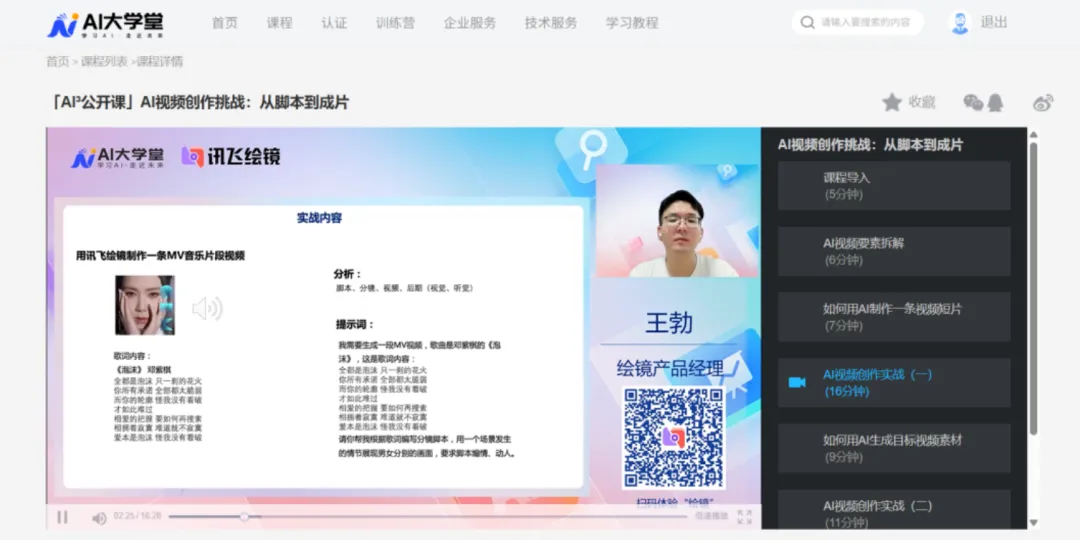This screenshot has height=540, width=1080.
Task: Share via Weibo icon
Action: (1043, 103)
